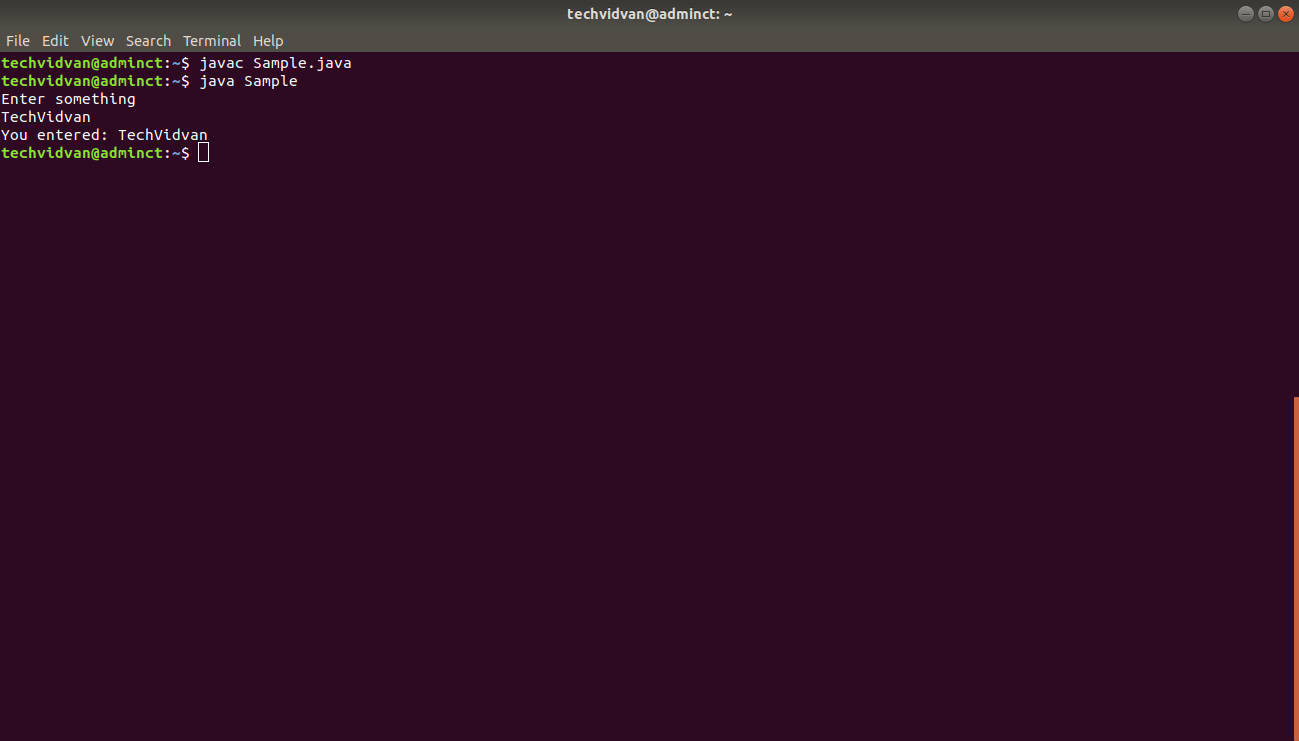
Task: Click the 'java Sample' command text
Action: pyautogui.click(x=249, y=81)
